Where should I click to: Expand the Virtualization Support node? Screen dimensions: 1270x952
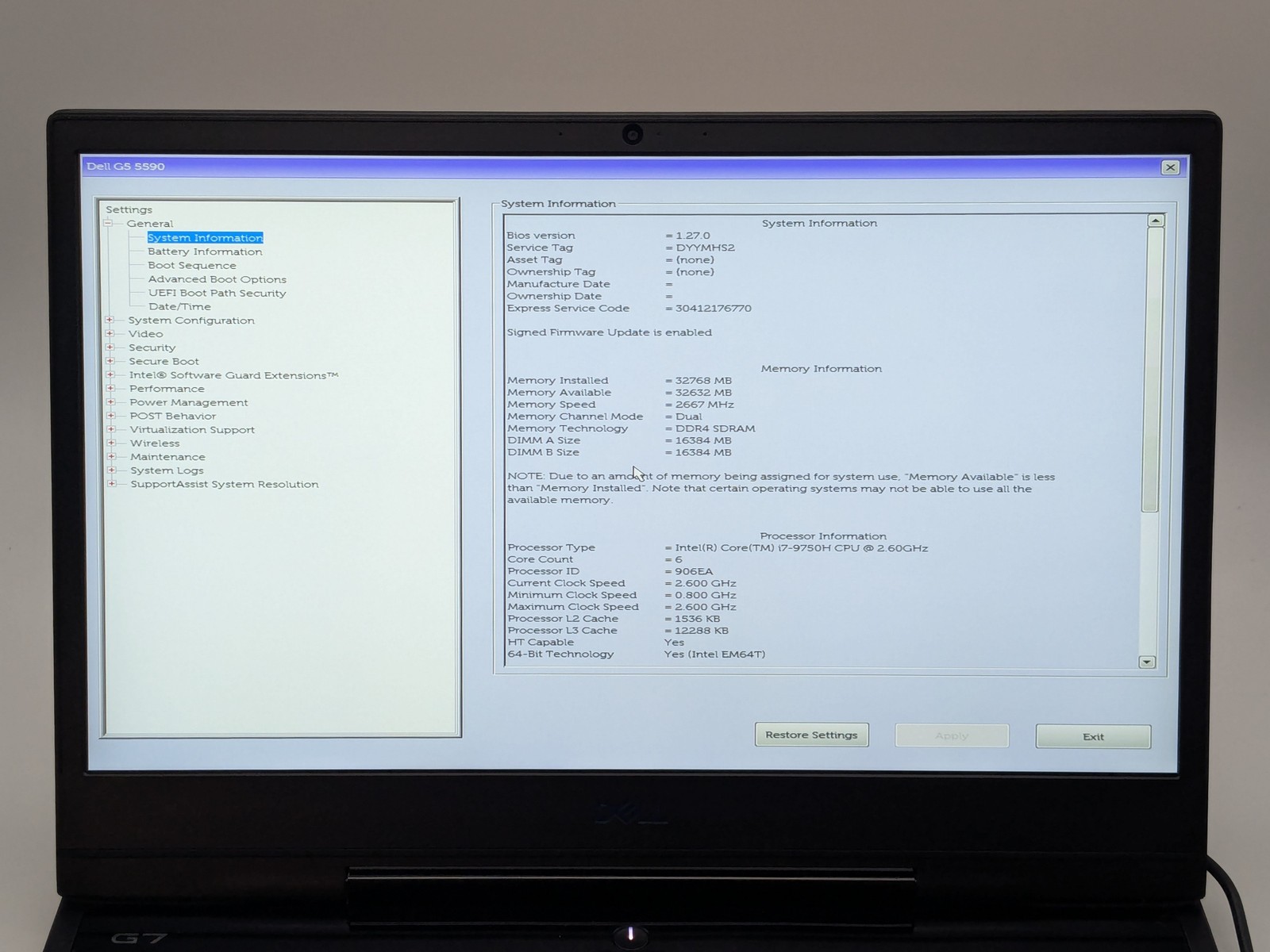tap(111, 429)
